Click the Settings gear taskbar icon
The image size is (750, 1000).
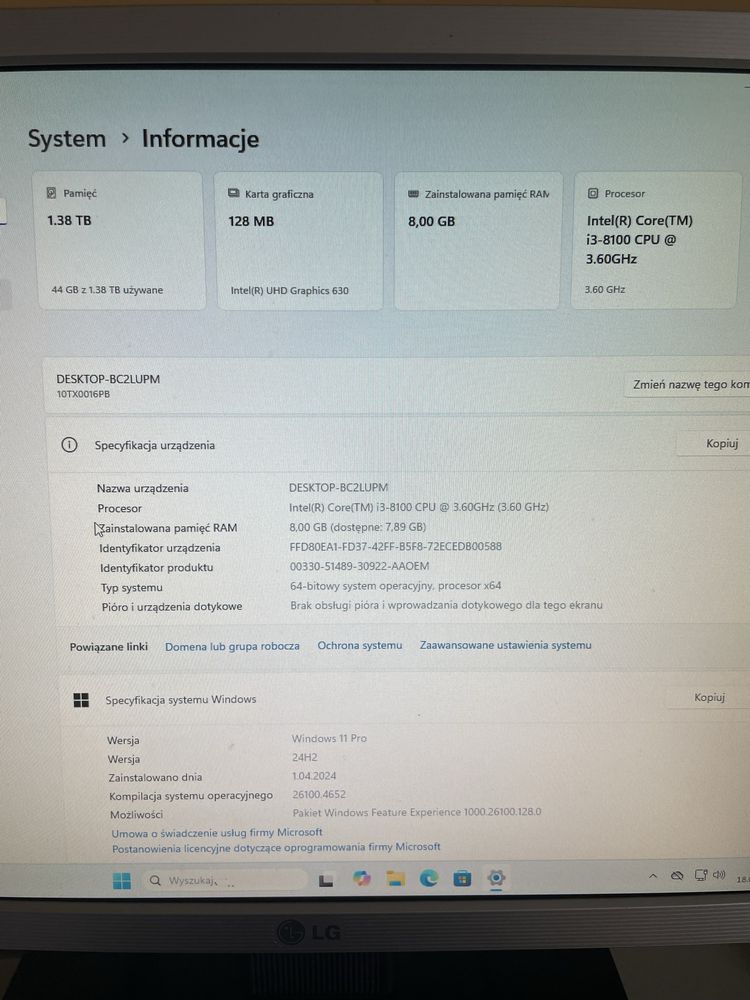click(496, 878)
